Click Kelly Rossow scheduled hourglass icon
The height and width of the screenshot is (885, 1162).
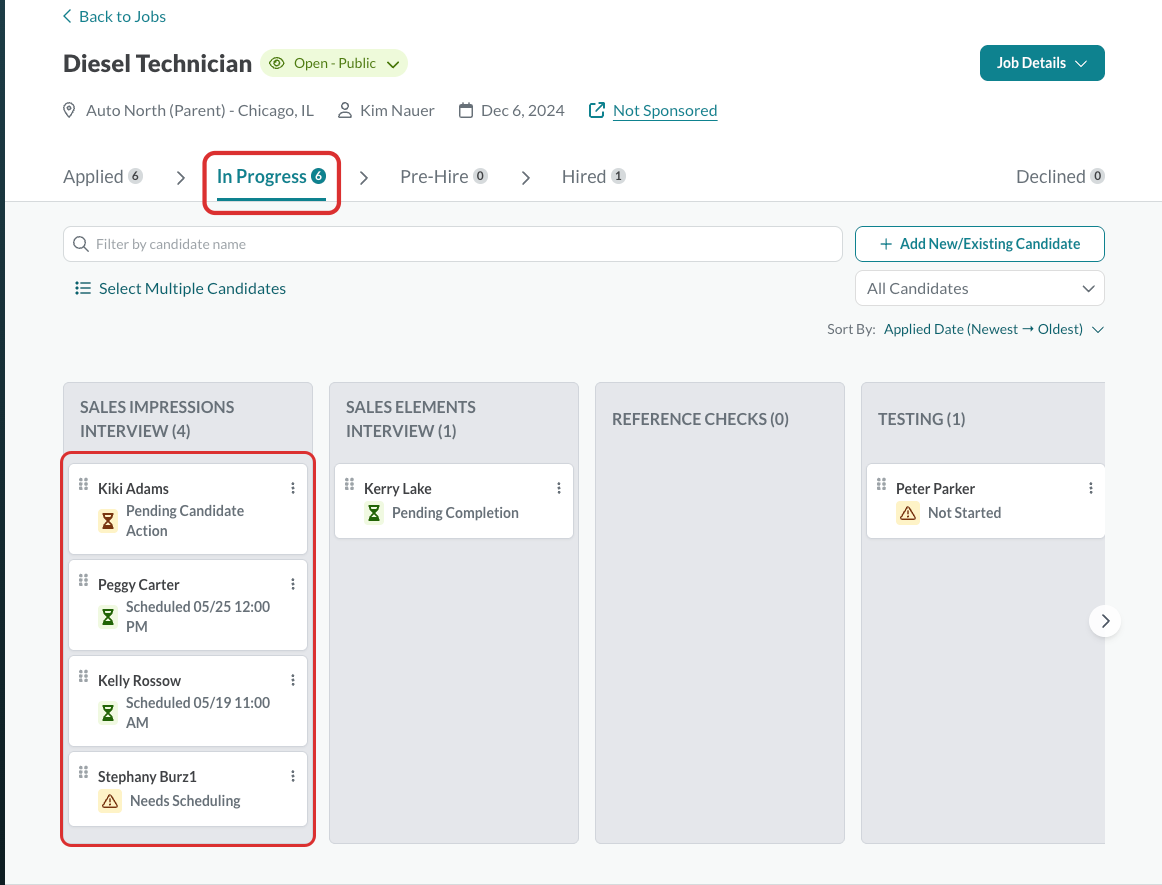pyautogui.click(x=108, y=713)
